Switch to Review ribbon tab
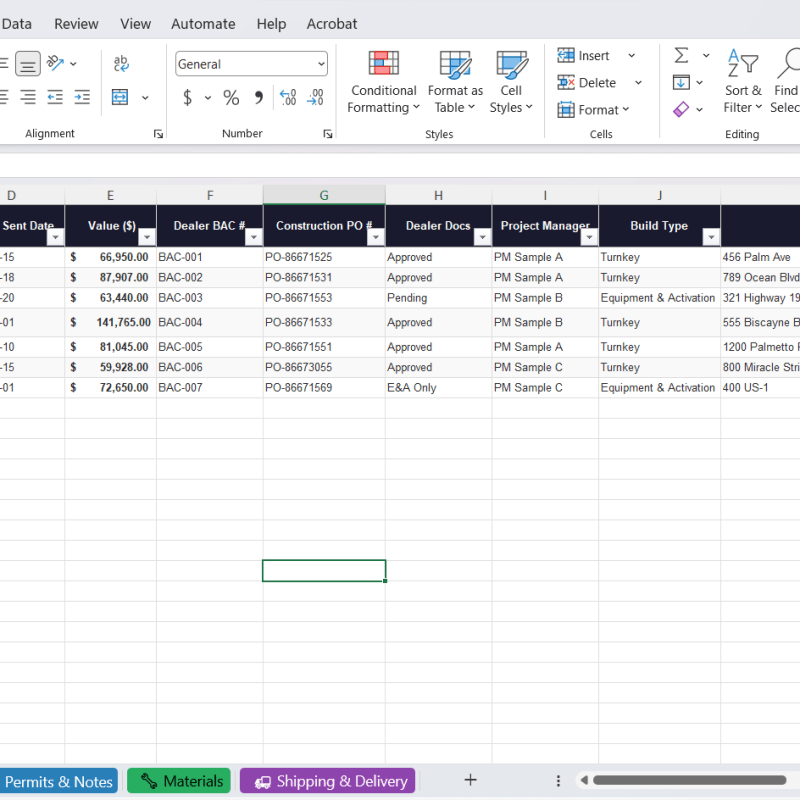Image resolution: width=800 pixels, height=800 pixels. pos(77,24)
